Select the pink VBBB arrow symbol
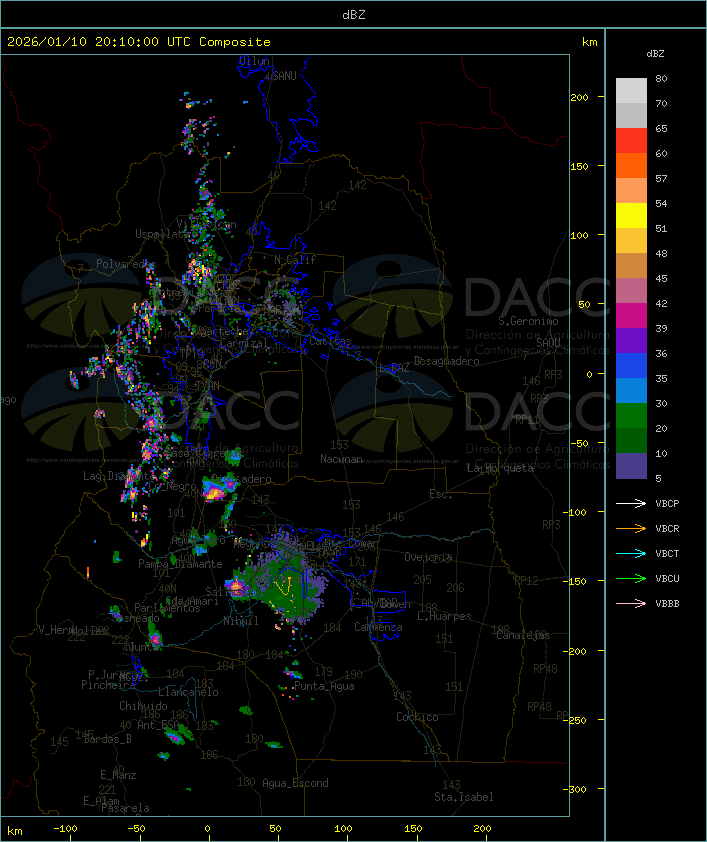Screen dimensions: 707x842 [x=631, y=604]
